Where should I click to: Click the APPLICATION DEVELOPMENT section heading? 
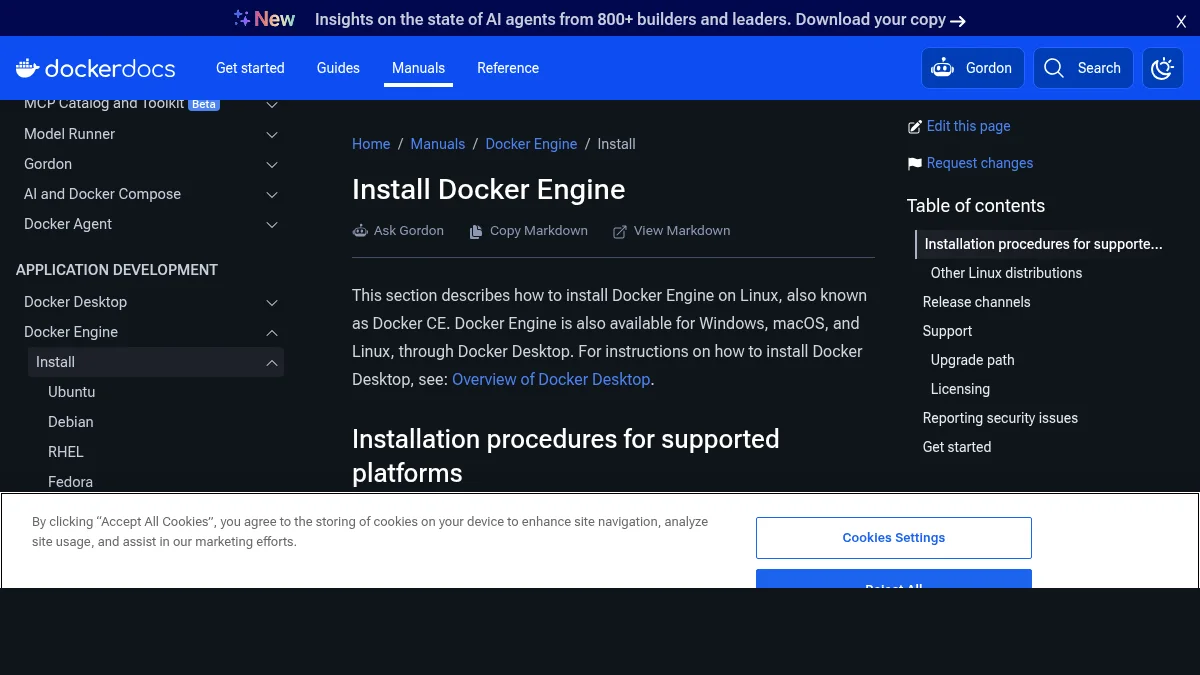pos(117,270)
